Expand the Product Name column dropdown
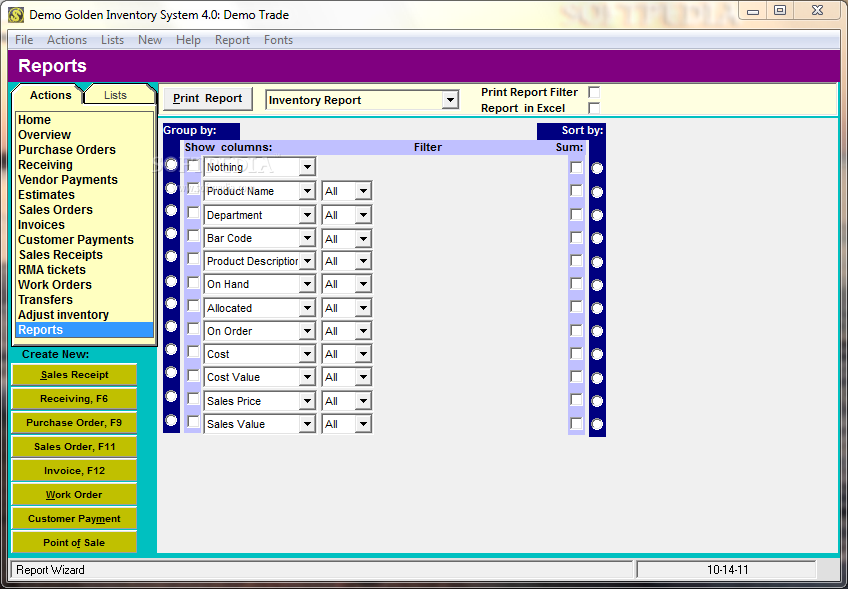 click(307, 191)
